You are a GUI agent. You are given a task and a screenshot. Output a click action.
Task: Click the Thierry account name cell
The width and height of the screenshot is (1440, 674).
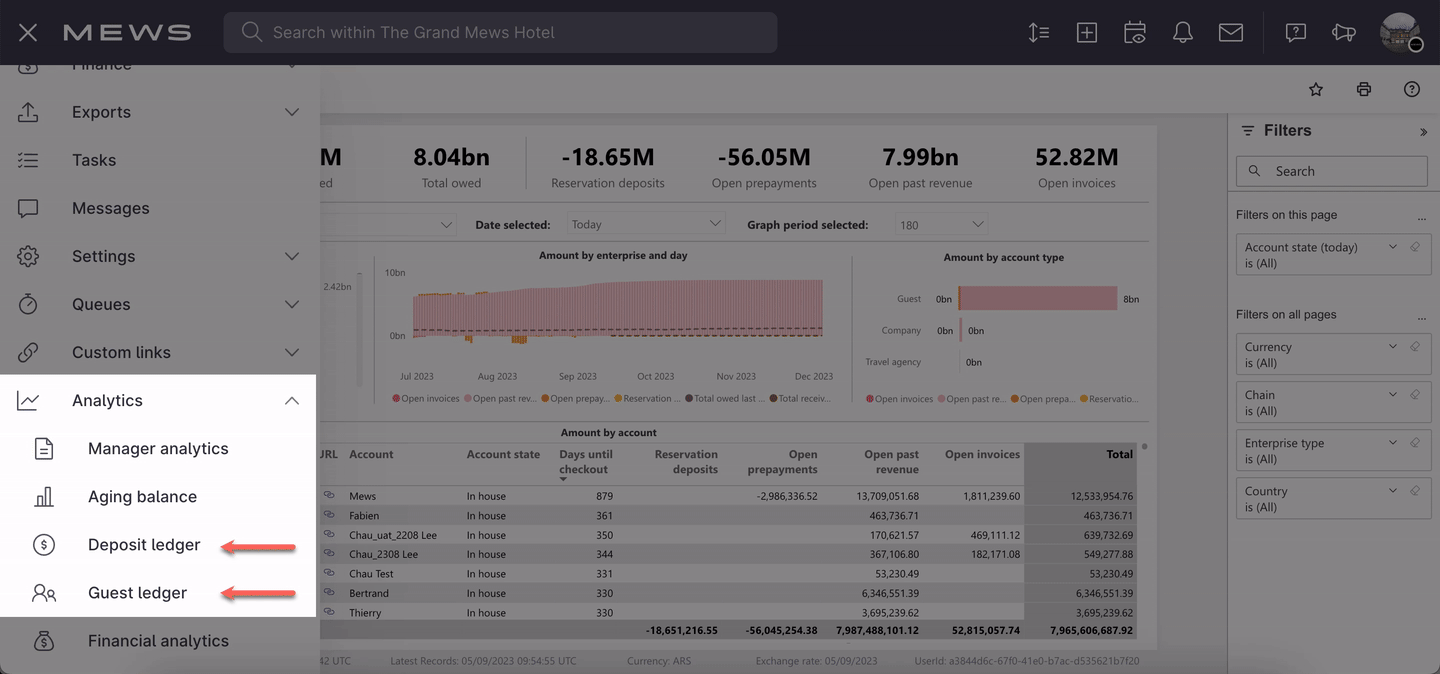pos(365,613)
